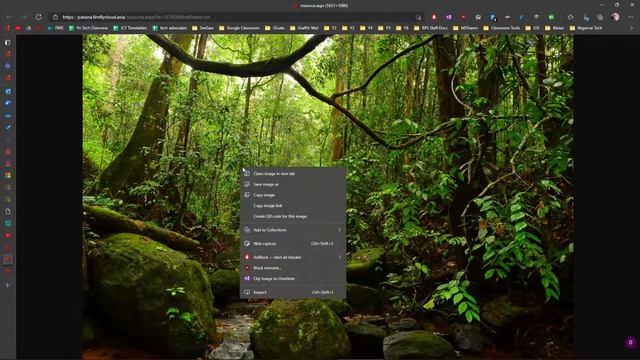Viewport: 640px width, 360px height.
Task: Open the "BPS Staff Docs" bookmark folder
Action: [x=431, y=28]
